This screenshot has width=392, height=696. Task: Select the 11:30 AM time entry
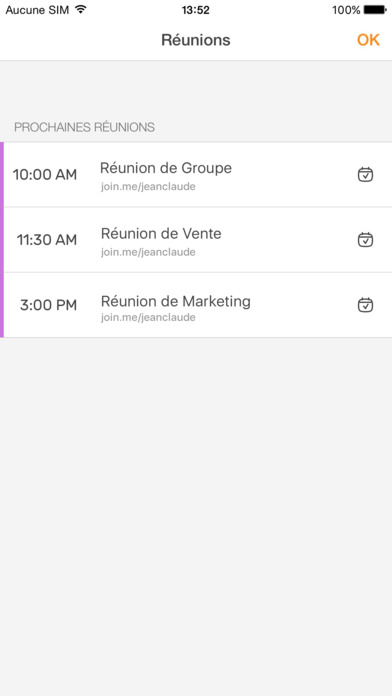click(x=47, y=240)
